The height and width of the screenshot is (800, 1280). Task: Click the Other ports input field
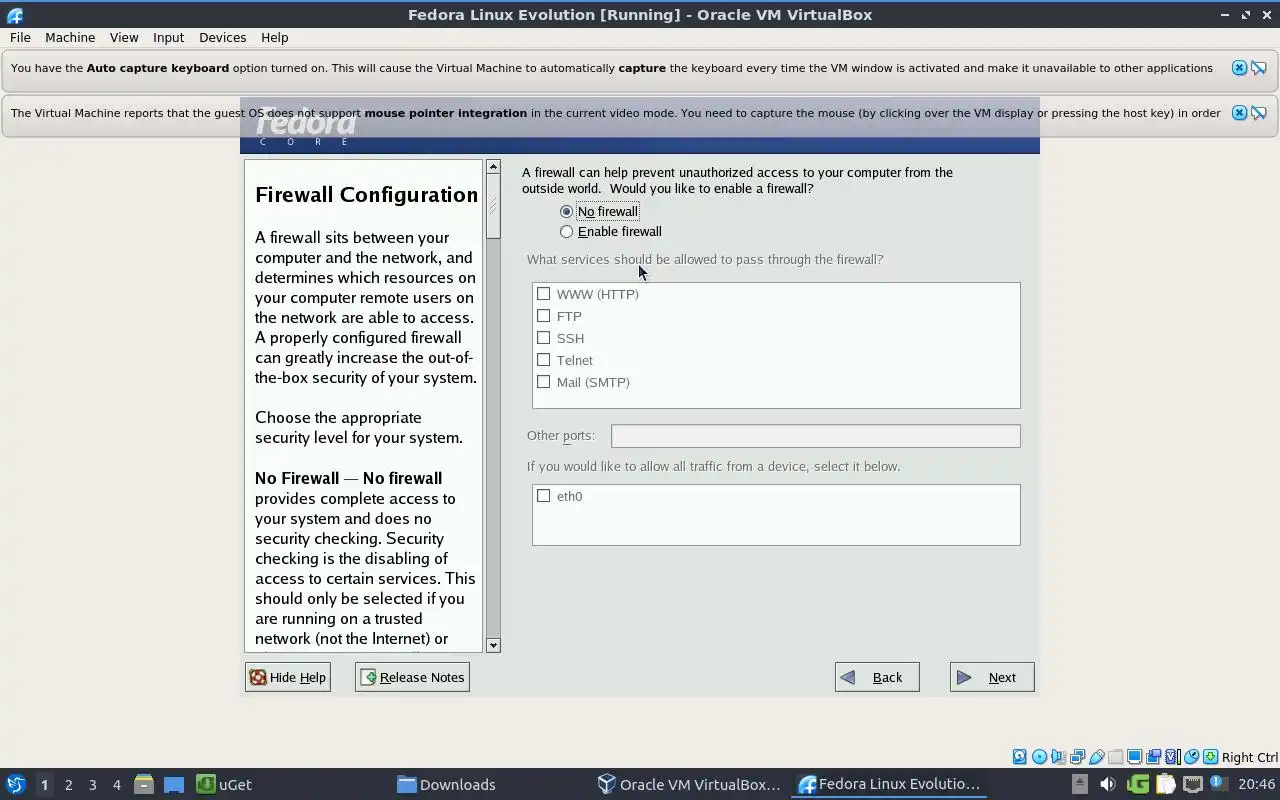pos(815,436)
